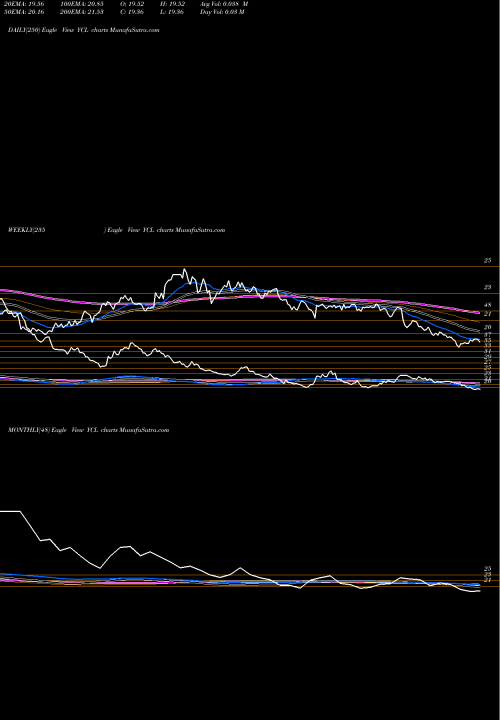Click the top '25' price label on weekly chart
500x720 pixels.
click(x=487, y=260)
